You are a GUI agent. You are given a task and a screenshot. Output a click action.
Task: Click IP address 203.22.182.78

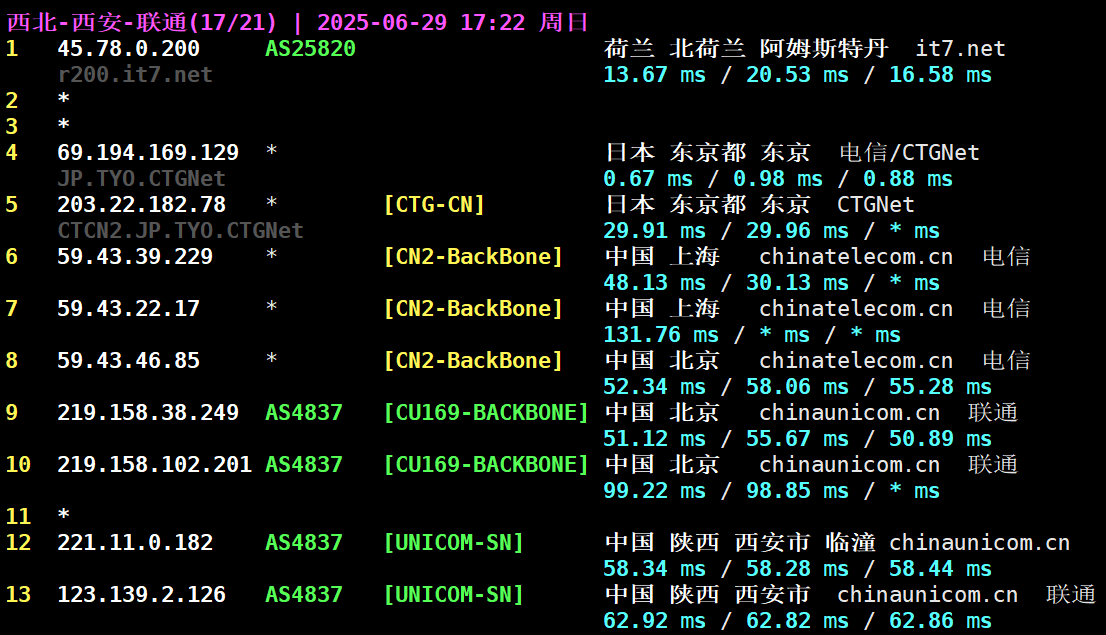141,205
